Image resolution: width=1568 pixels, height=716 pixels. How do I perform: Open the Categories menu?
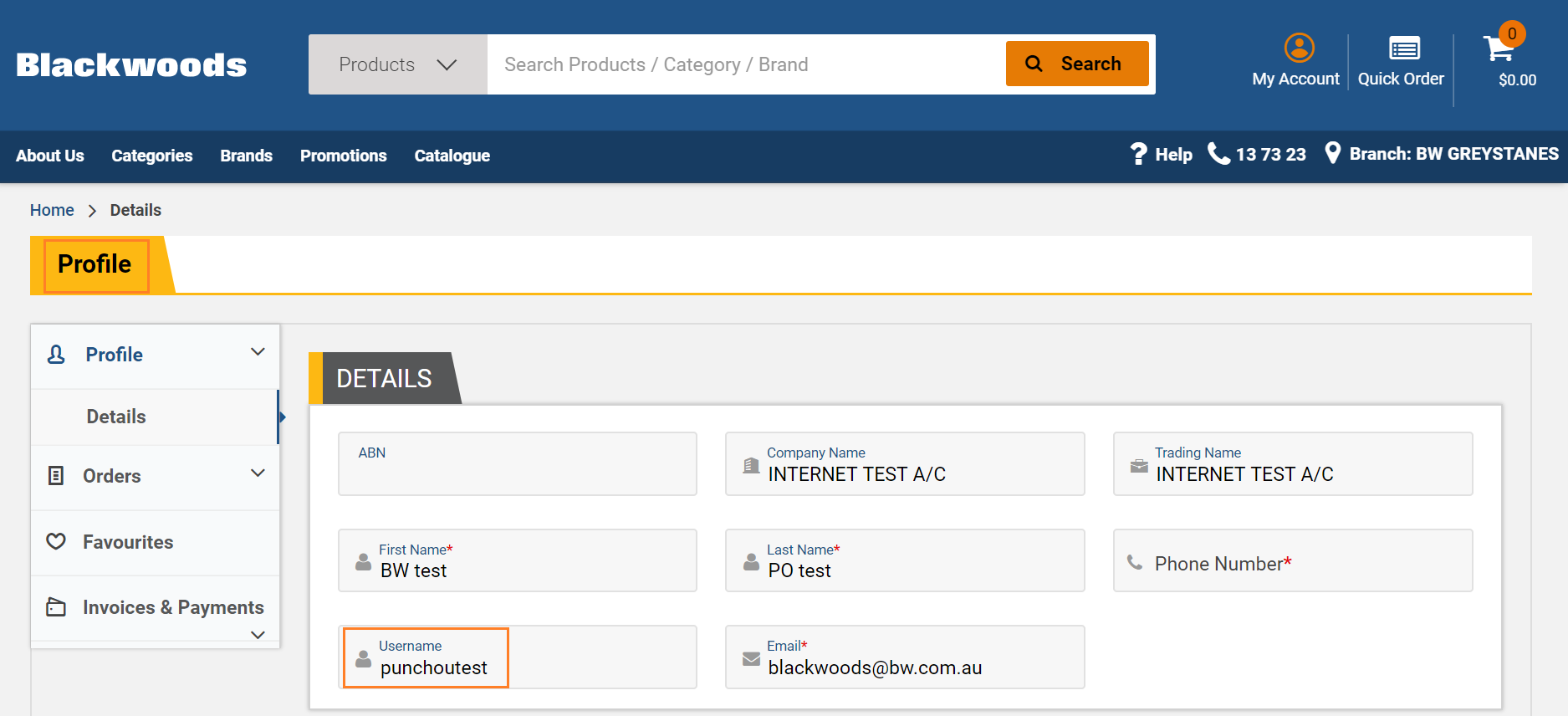pos(152,156)
